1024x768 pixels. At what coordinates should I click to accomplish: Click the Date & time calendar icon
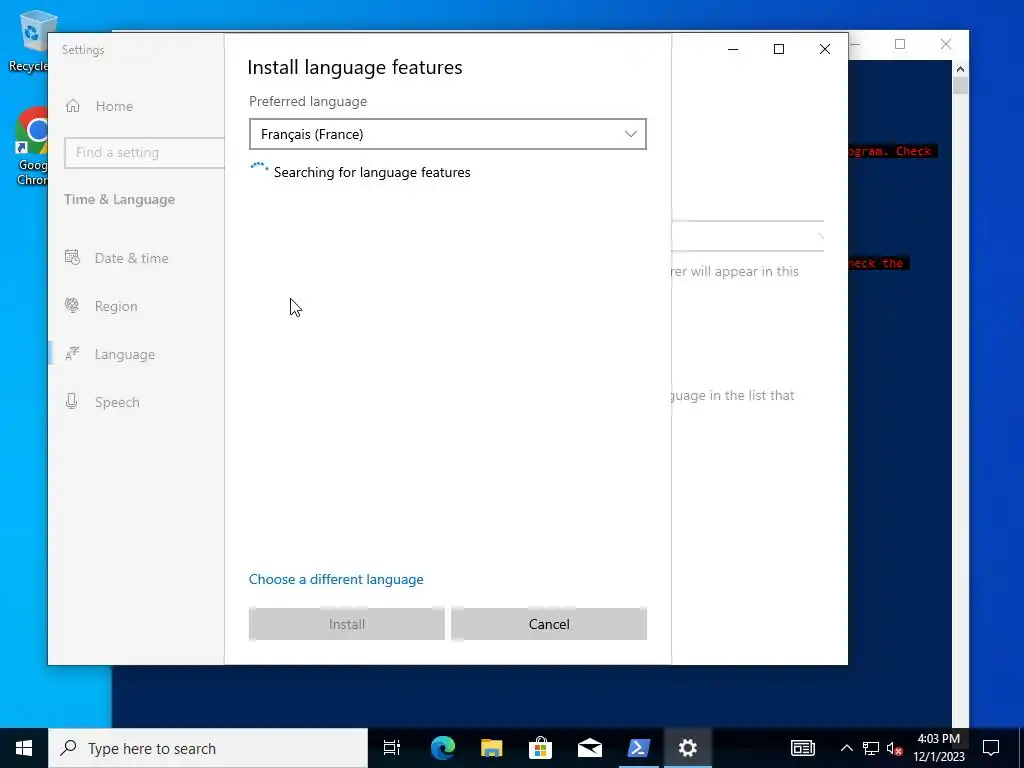point(72,257)
